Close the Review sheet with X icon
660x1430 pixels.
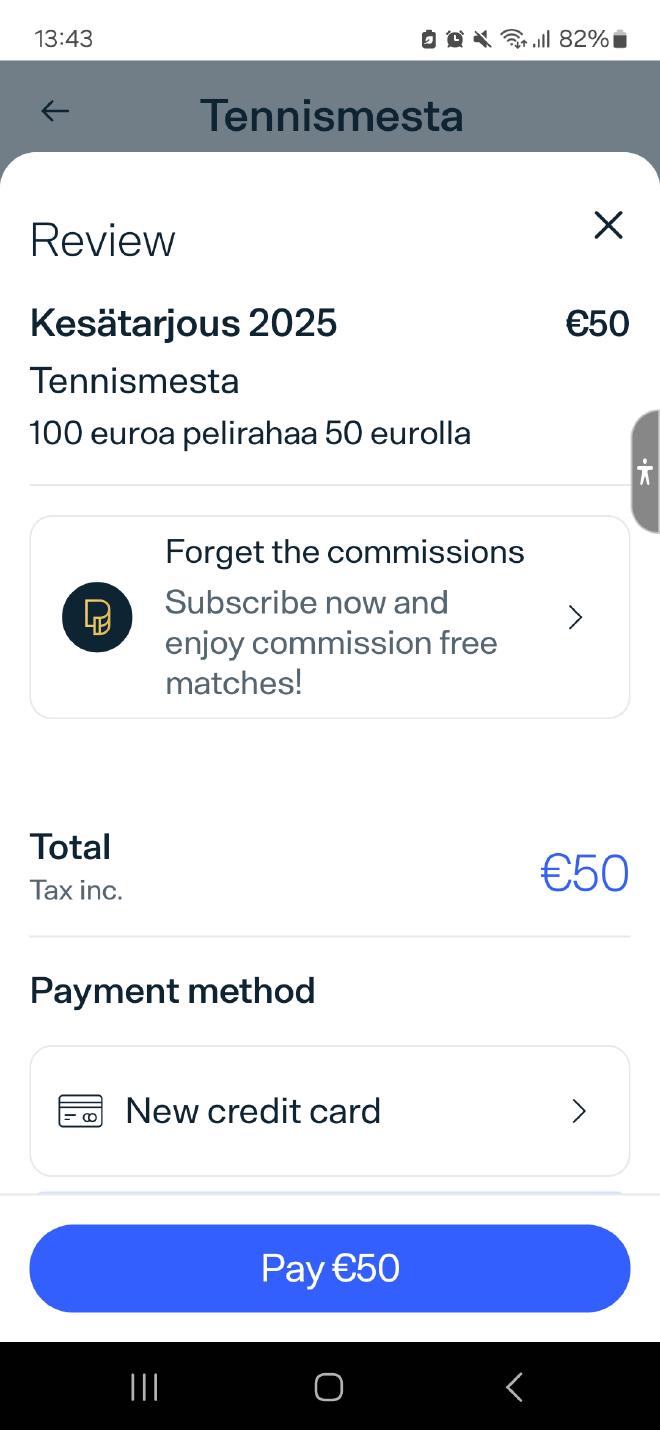608,225
